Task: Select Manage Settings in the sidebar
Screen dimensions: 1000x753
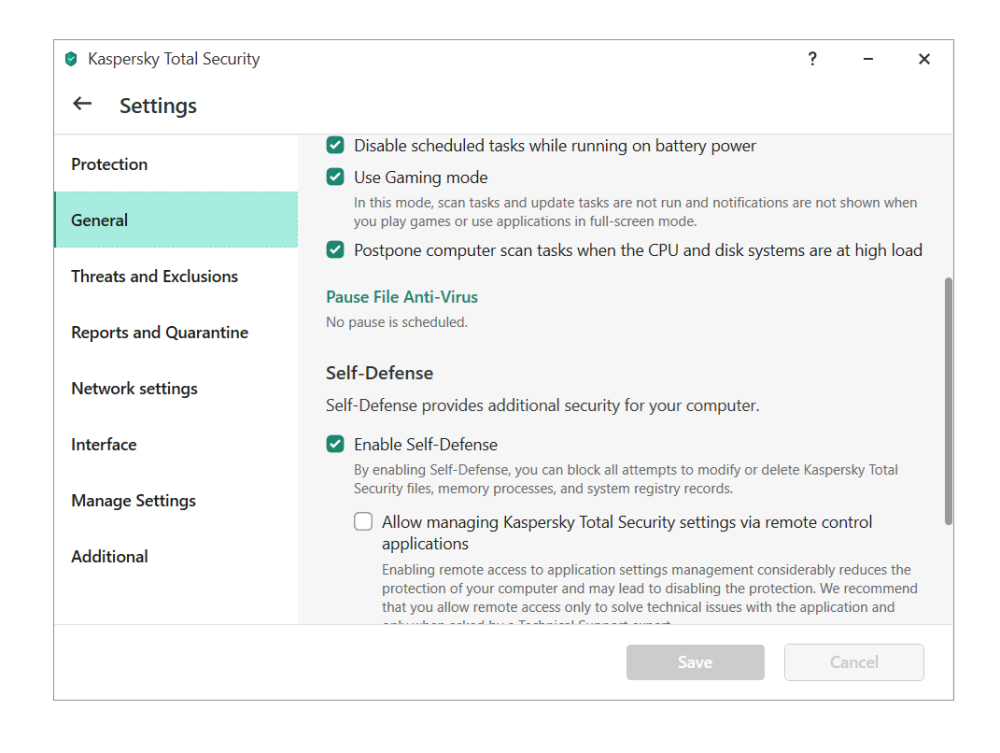Action: pos(133,500)
